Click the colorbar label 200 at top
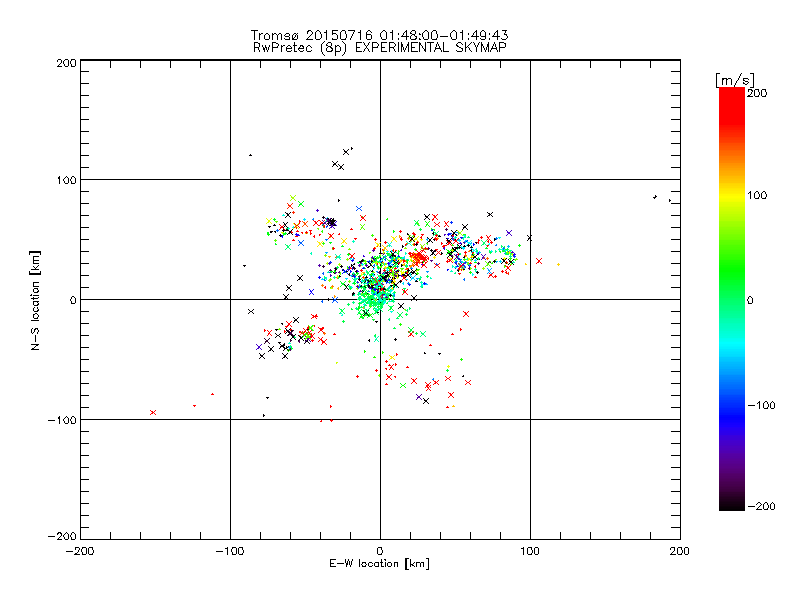This screenshot has width=800, height=600. 757,93
